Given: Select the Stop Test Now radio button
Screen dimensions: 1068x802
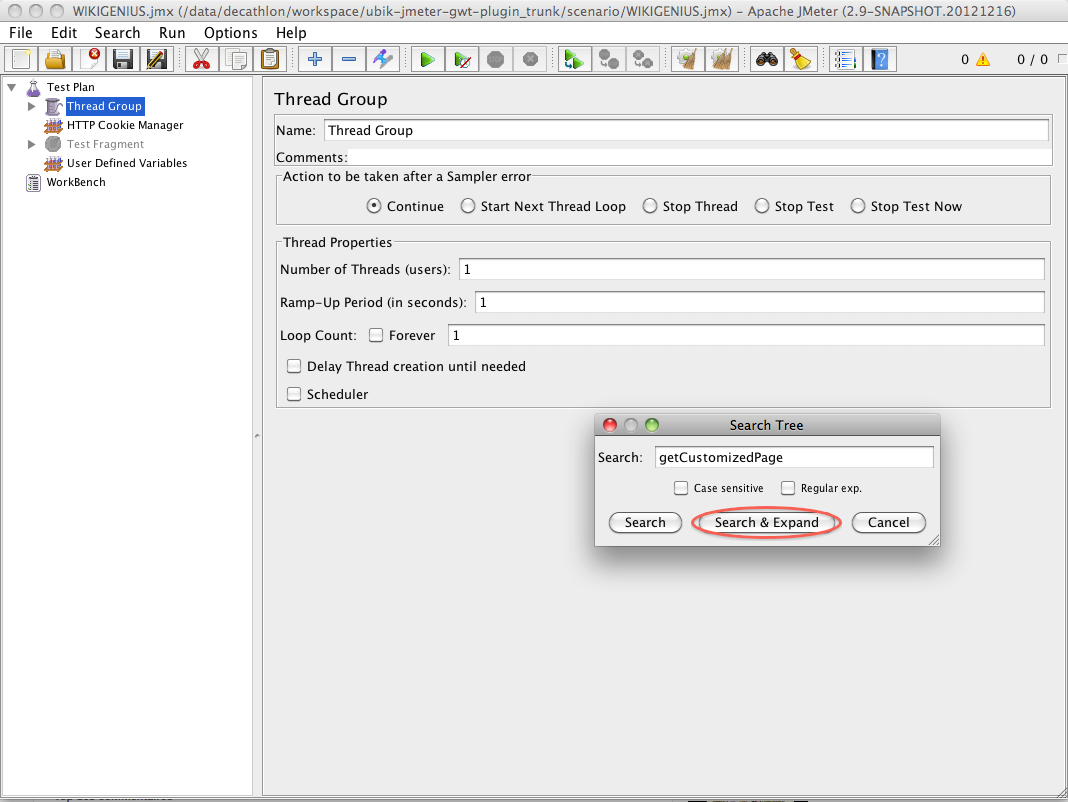Looking at the screenshot, I should (858, 206).
